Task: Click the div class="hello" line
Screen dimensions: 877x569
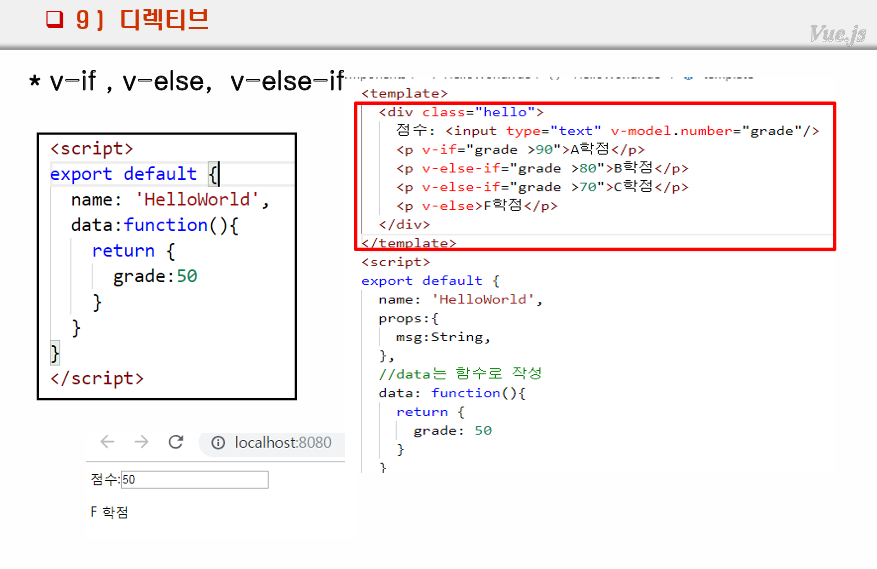Action: coord(461,112)
